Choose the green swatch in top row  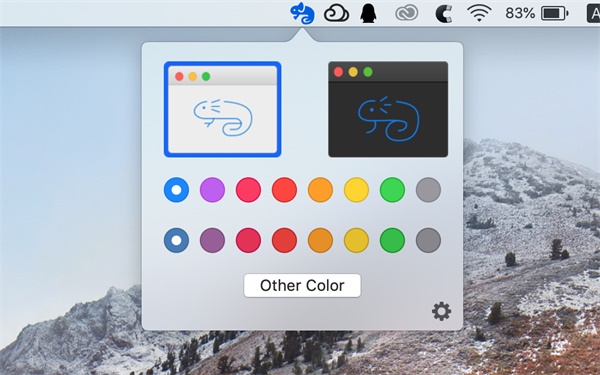(x=392, y=189)
